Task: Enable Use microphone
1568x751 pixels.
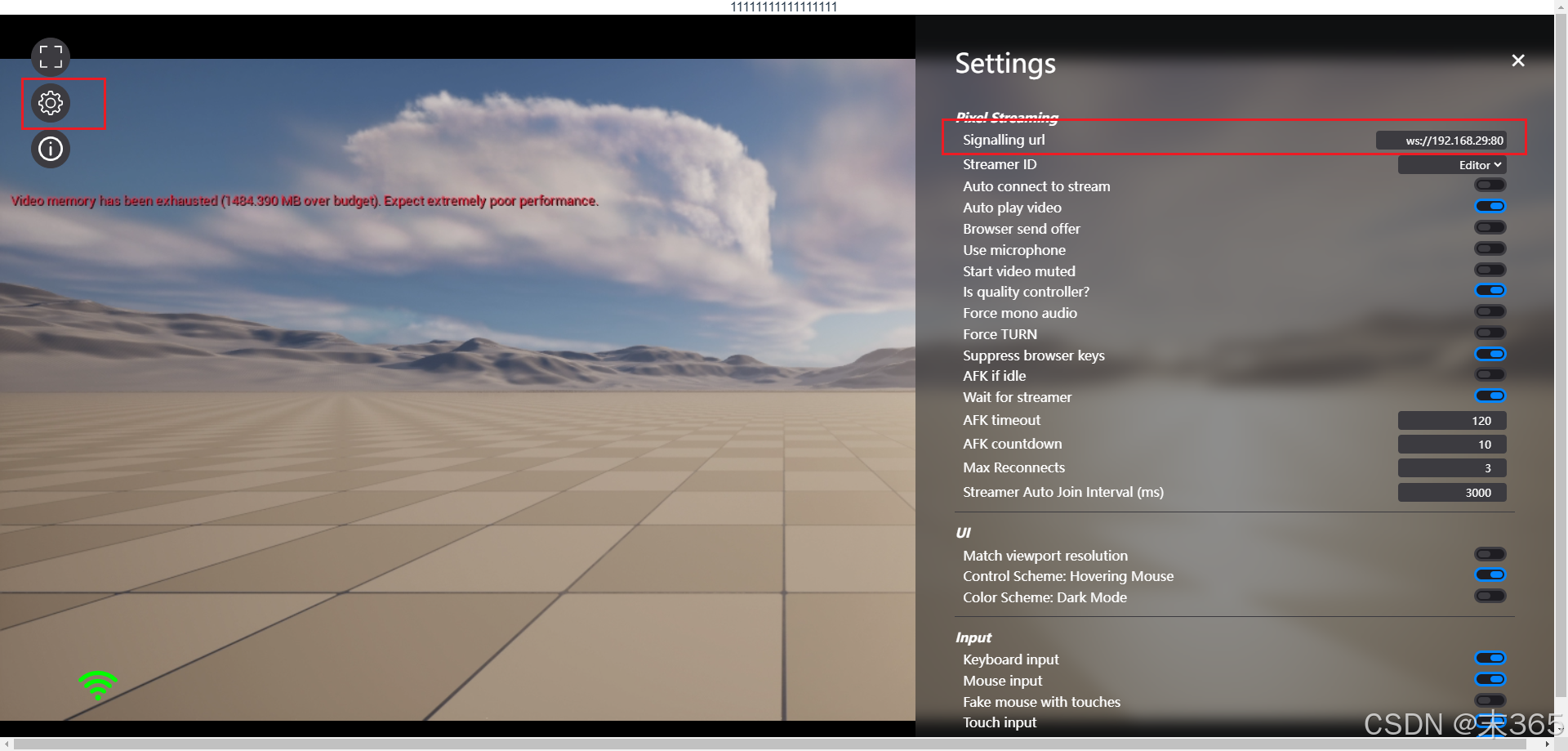Action: [1489, 248]
